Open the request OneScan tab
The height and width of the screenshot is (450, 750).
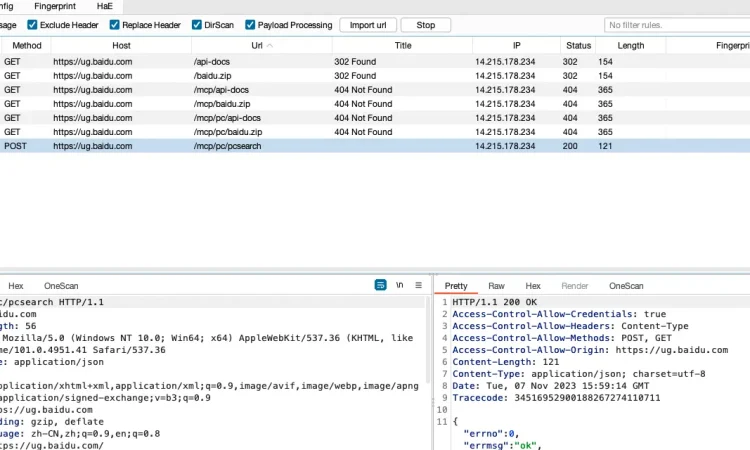(61, 285)
